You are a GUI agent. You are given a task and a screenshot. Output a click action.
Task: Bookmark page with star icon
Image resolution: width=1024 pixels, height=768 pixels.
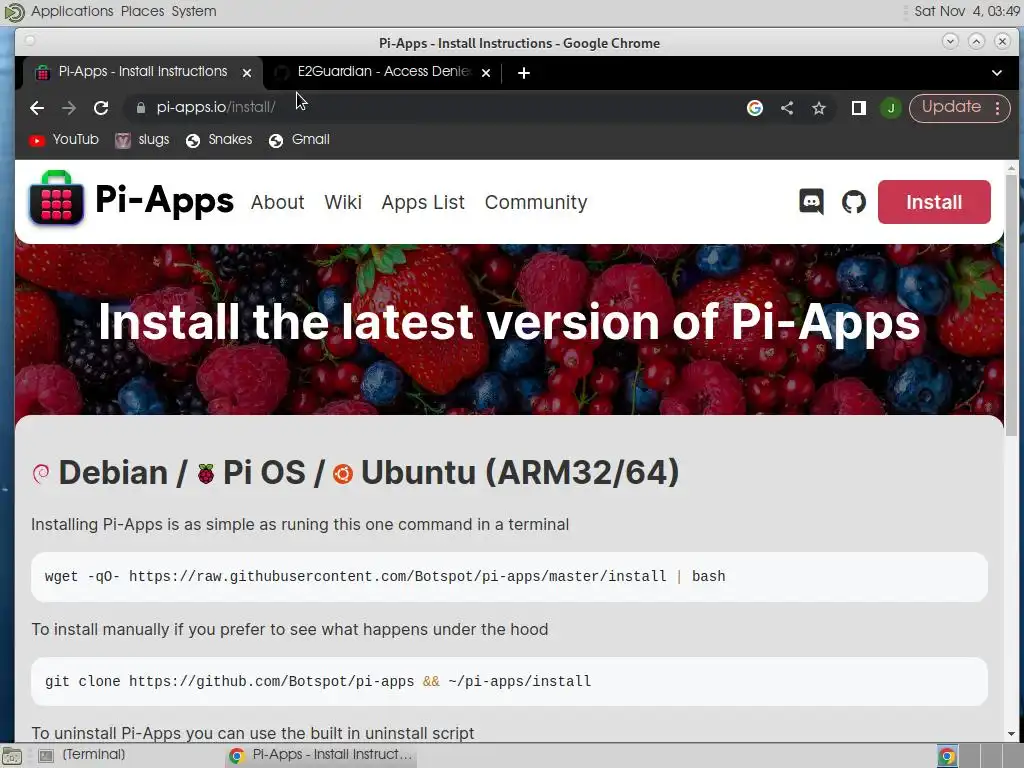click(819, 108)
